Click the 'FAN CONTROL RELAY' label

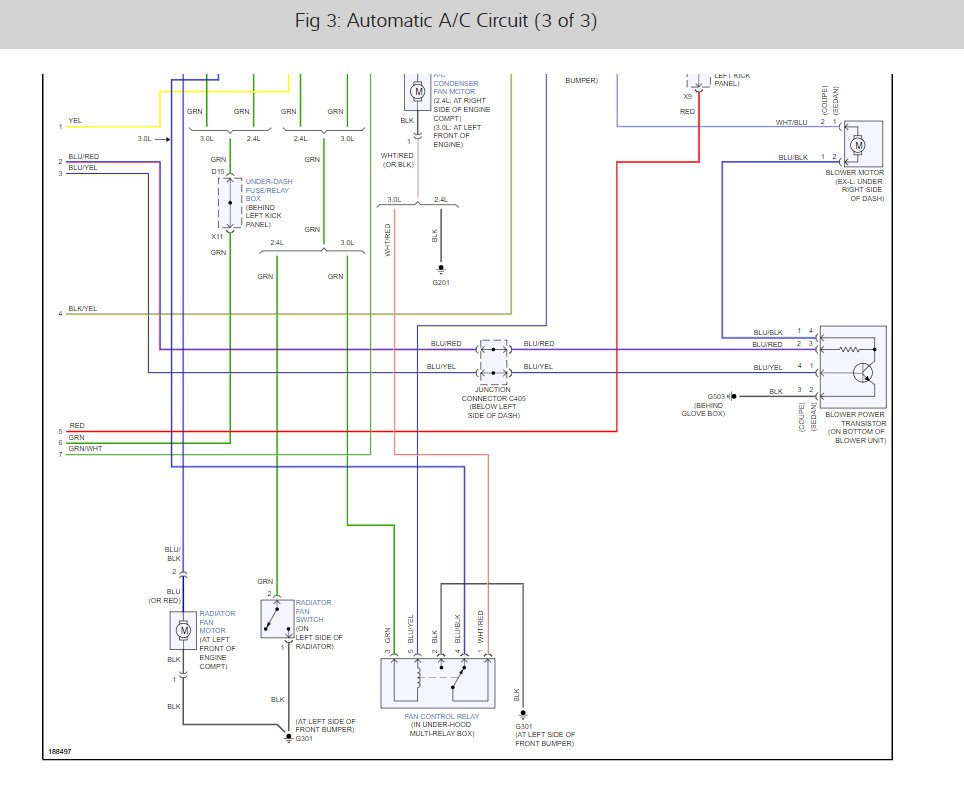coord(441,716)
